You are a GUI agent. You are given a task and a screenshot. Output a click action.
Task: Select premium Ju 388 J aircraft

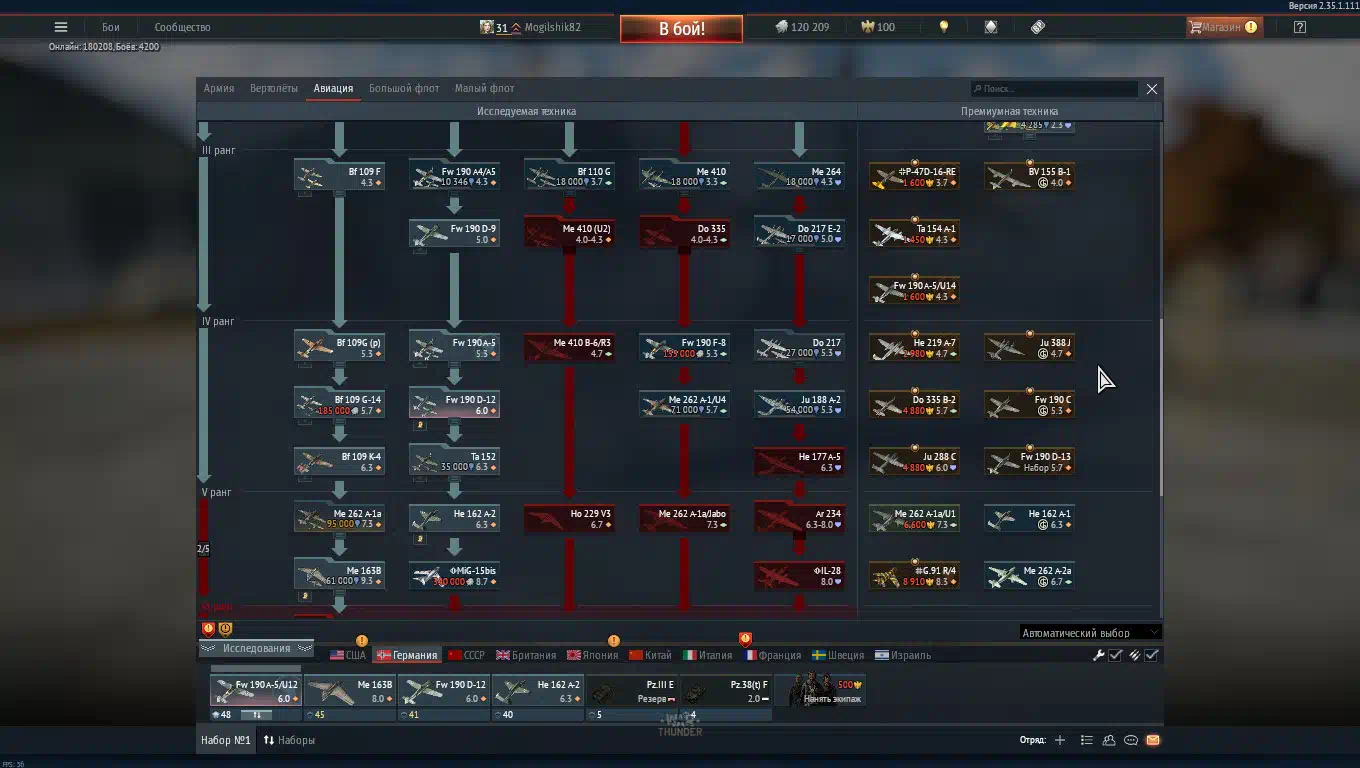point(1029,347)
